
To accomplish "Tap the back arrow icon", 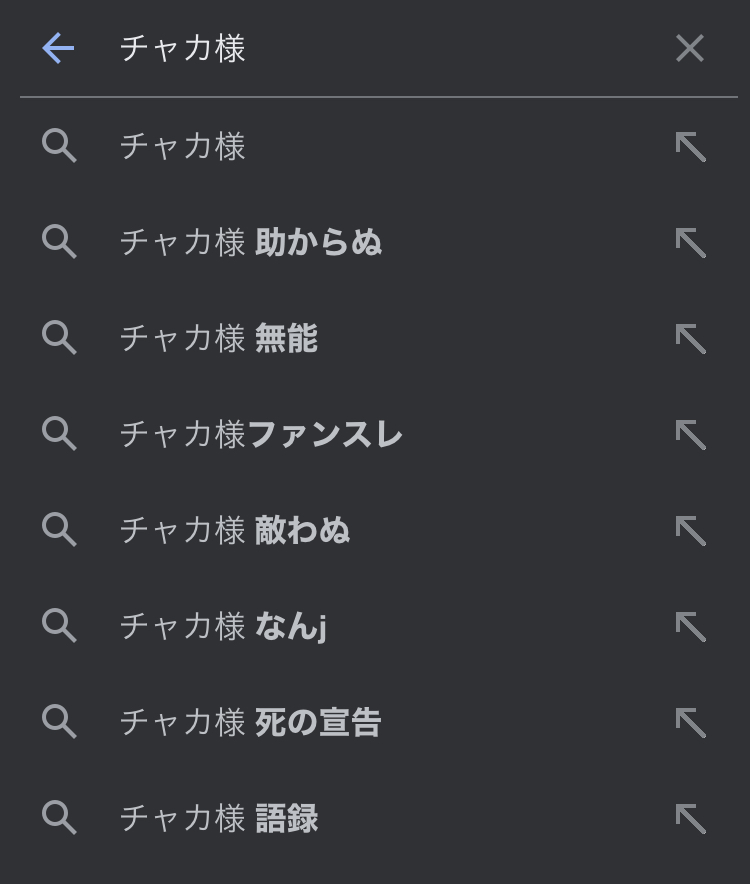I will [58, 48].
